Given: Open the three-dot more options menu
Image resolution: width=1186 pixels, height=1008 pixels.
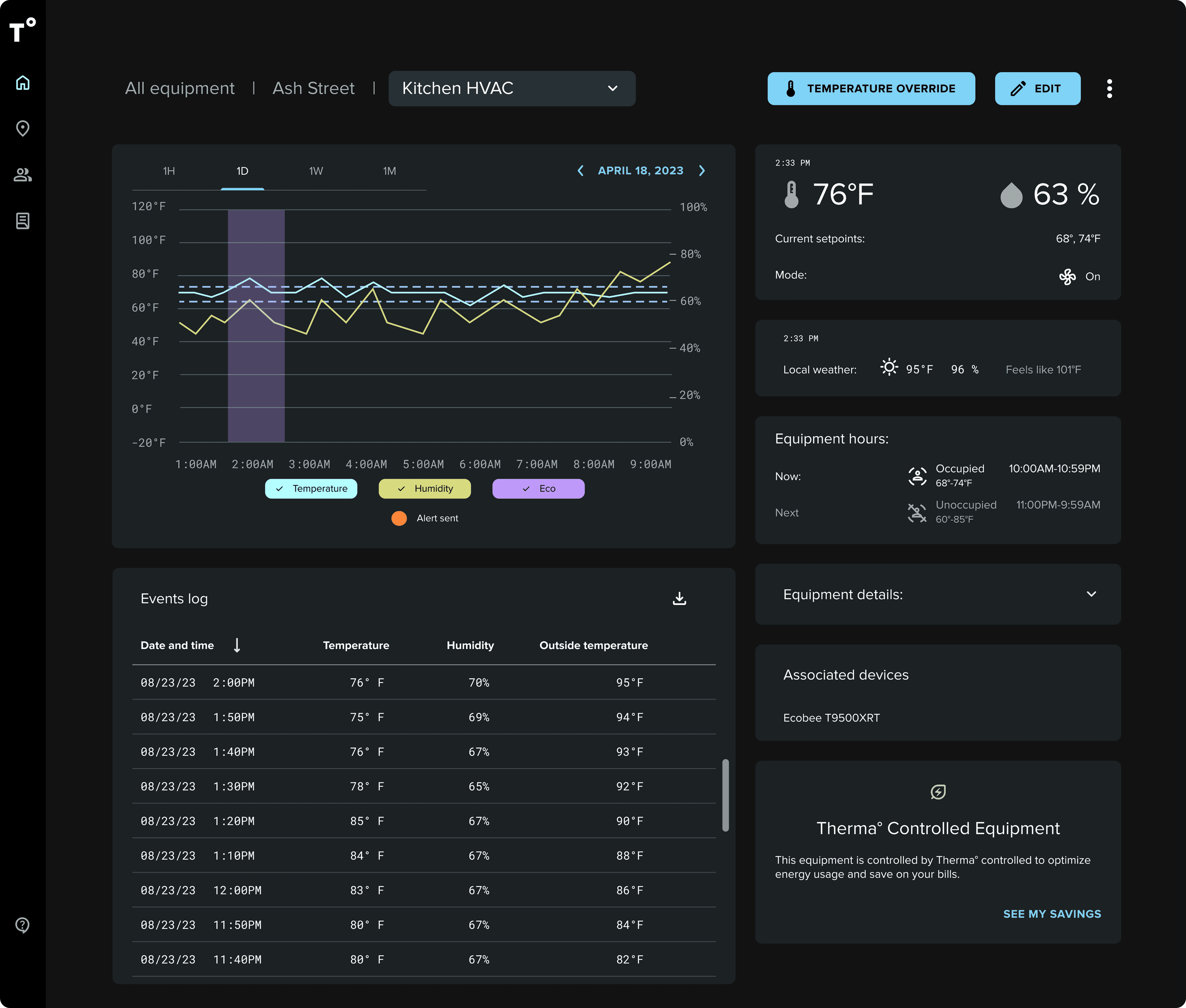Looking at the screenshot, I should 1109,88.
